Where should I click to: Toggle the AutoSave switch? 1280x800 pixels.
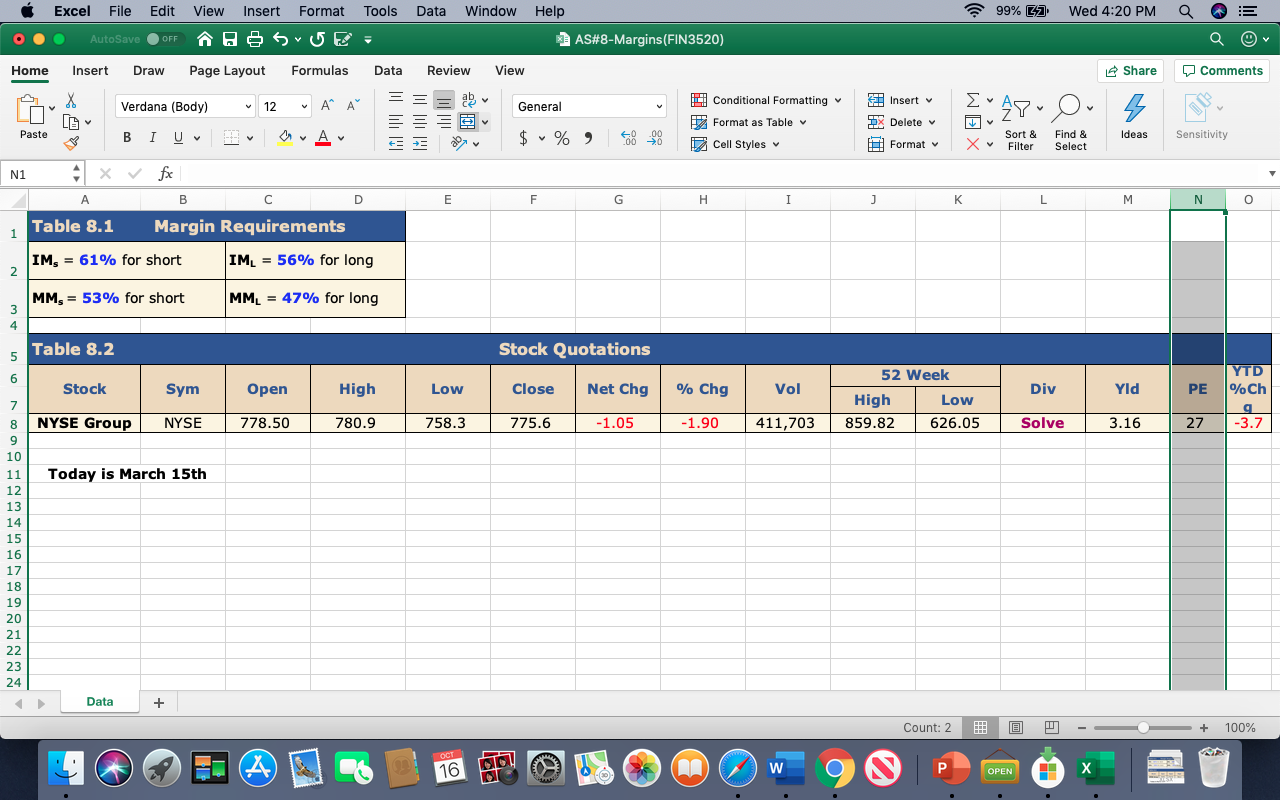163,39
